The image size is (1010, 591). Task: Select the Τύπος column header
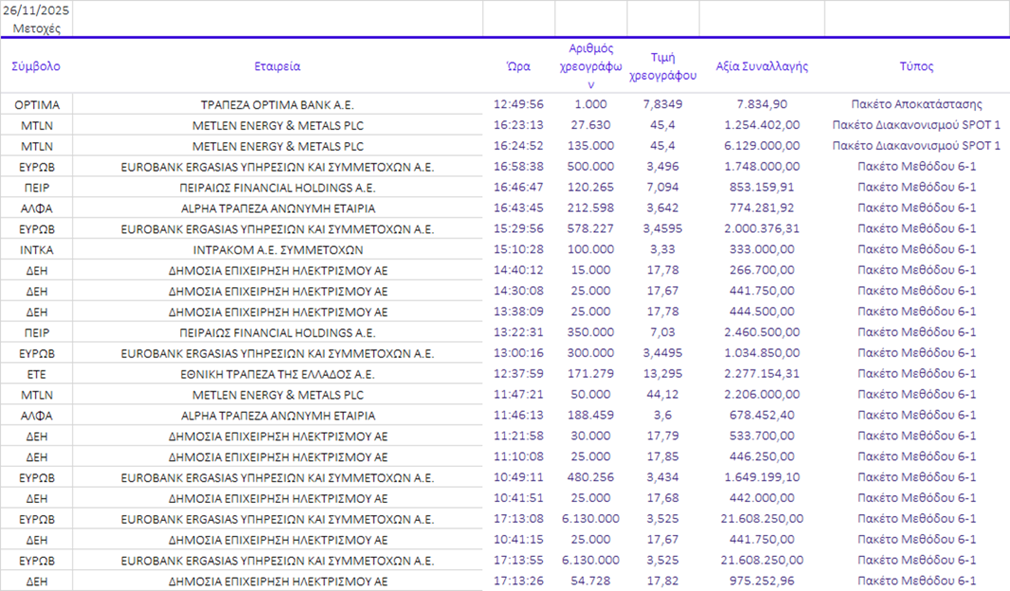point(916,67)
